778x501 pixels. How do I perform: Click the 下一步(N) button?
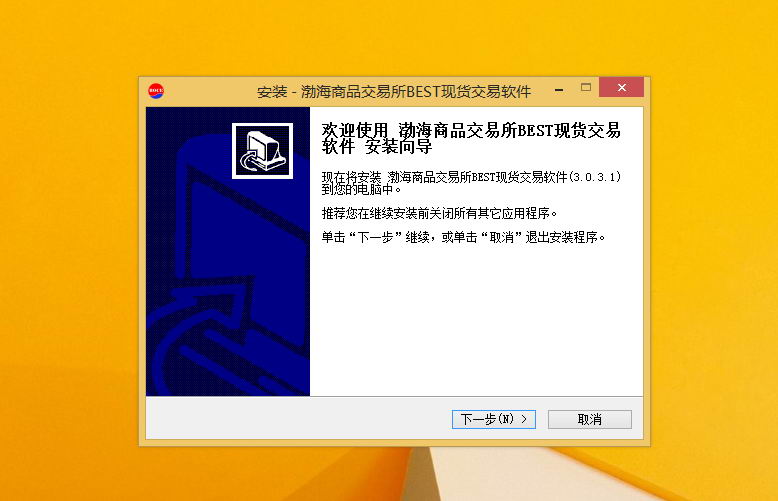494,419
